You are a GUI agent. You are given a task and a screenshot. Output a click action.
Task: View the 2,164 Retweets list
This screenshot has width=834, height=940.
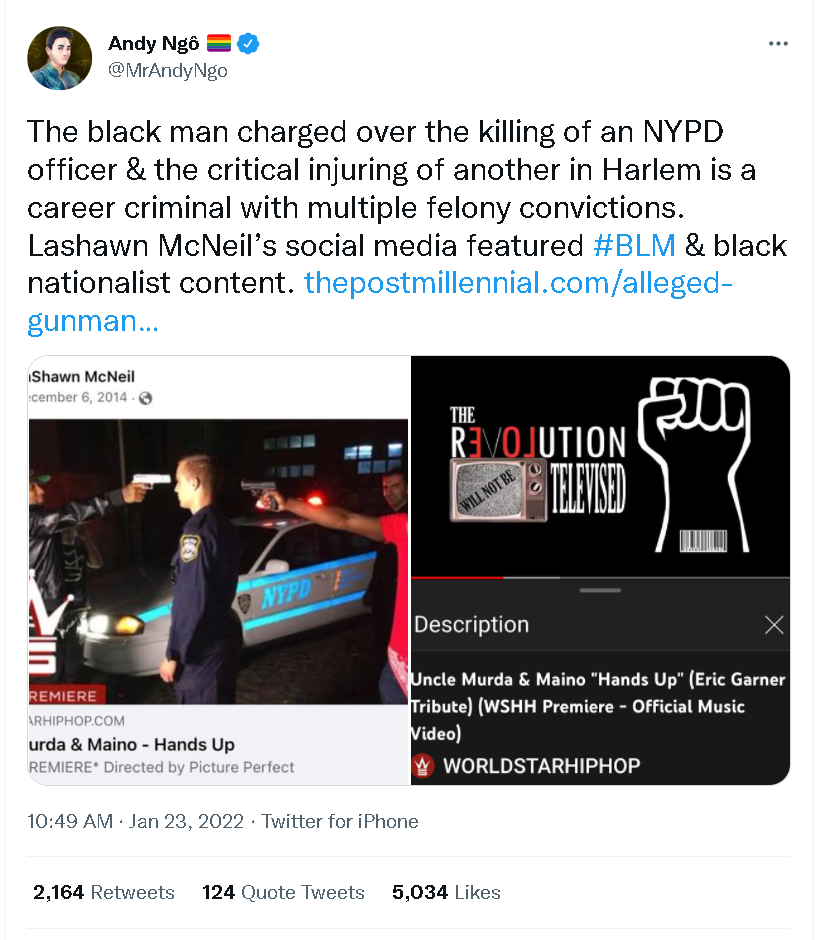(x=104, y=892)
